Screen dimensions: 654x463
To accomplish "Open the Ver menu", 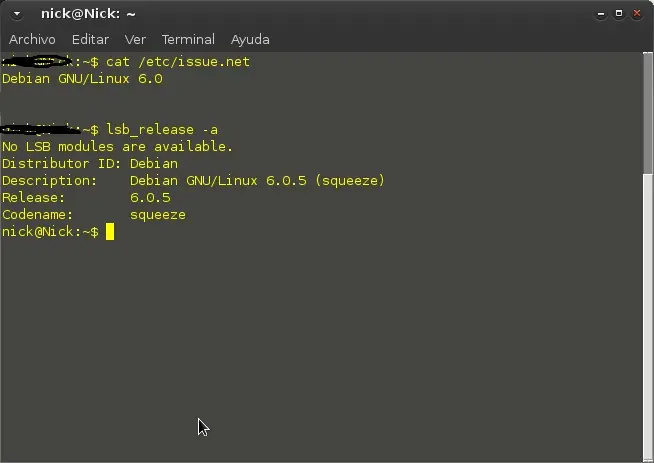I will (x=135, y=40).
